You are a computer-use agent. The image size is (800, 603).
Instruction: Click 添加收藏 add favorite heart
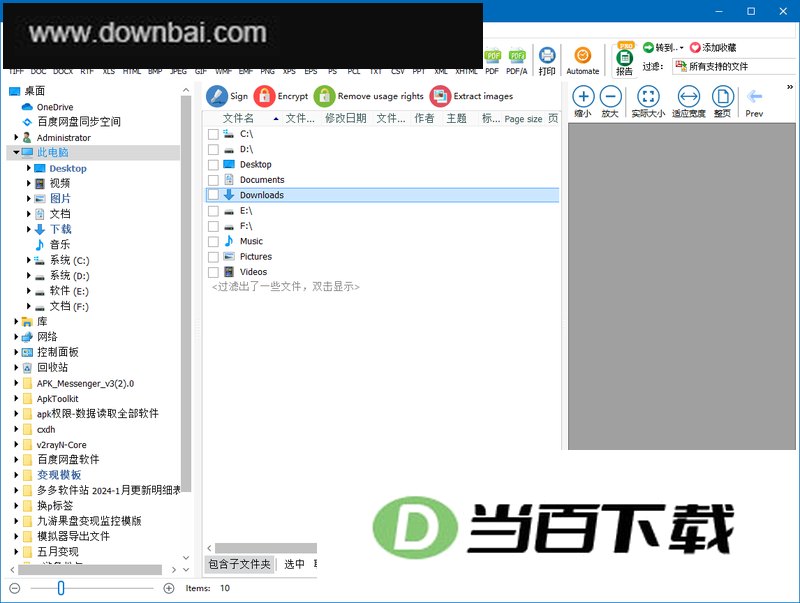(713, 47)
